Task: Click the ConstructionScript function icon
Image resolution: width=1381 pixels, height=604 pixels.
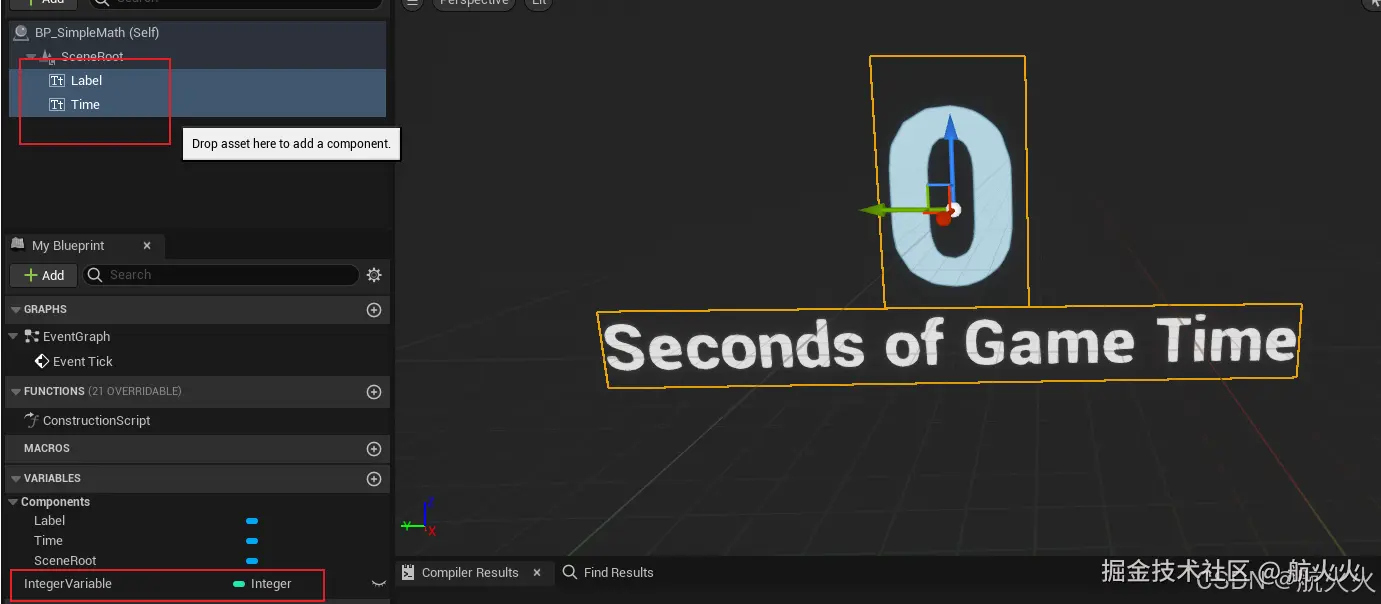Action: 31,420
